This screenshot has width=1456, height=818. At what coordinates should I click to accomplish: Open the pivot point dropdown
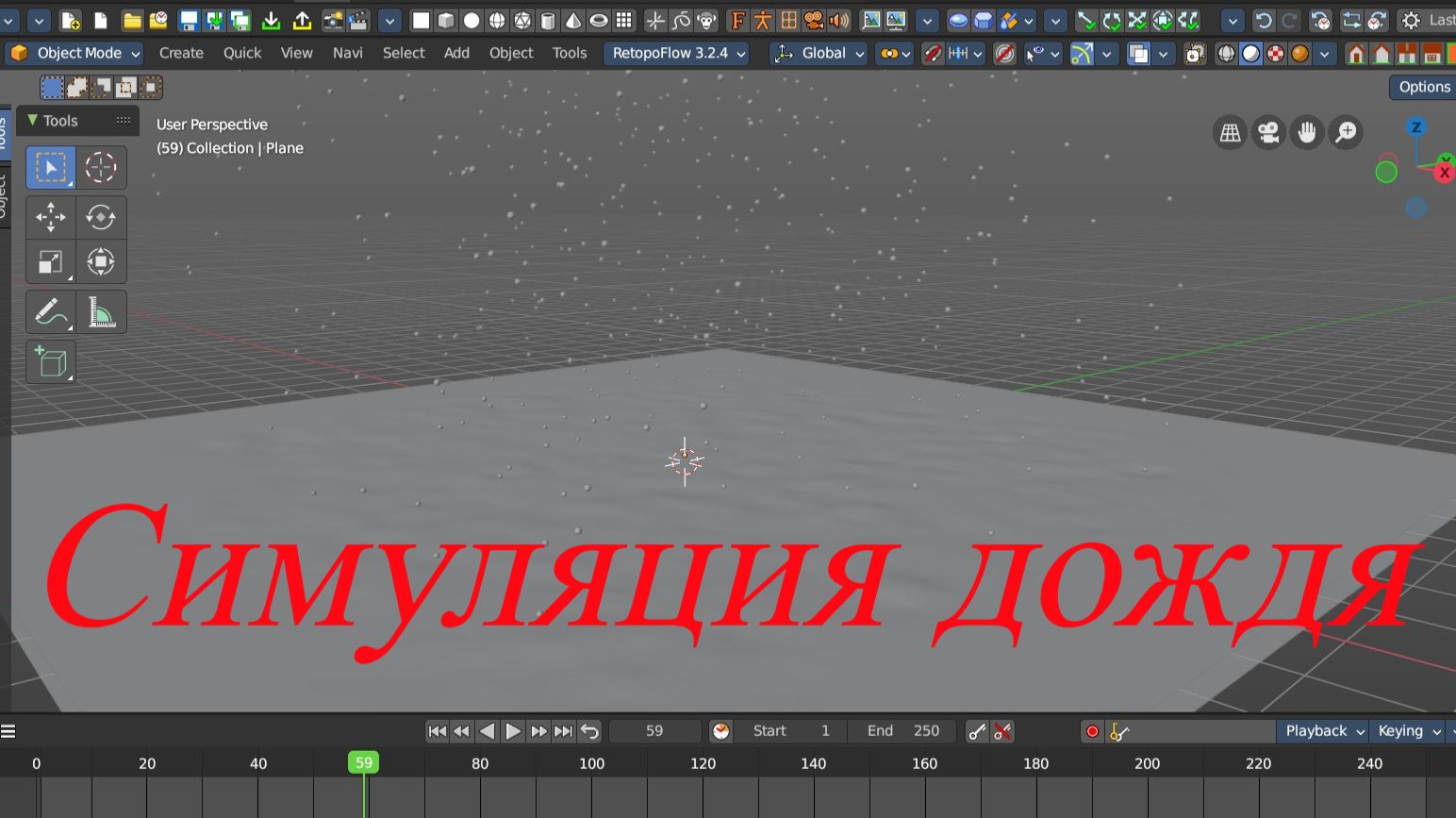point(894,54)
